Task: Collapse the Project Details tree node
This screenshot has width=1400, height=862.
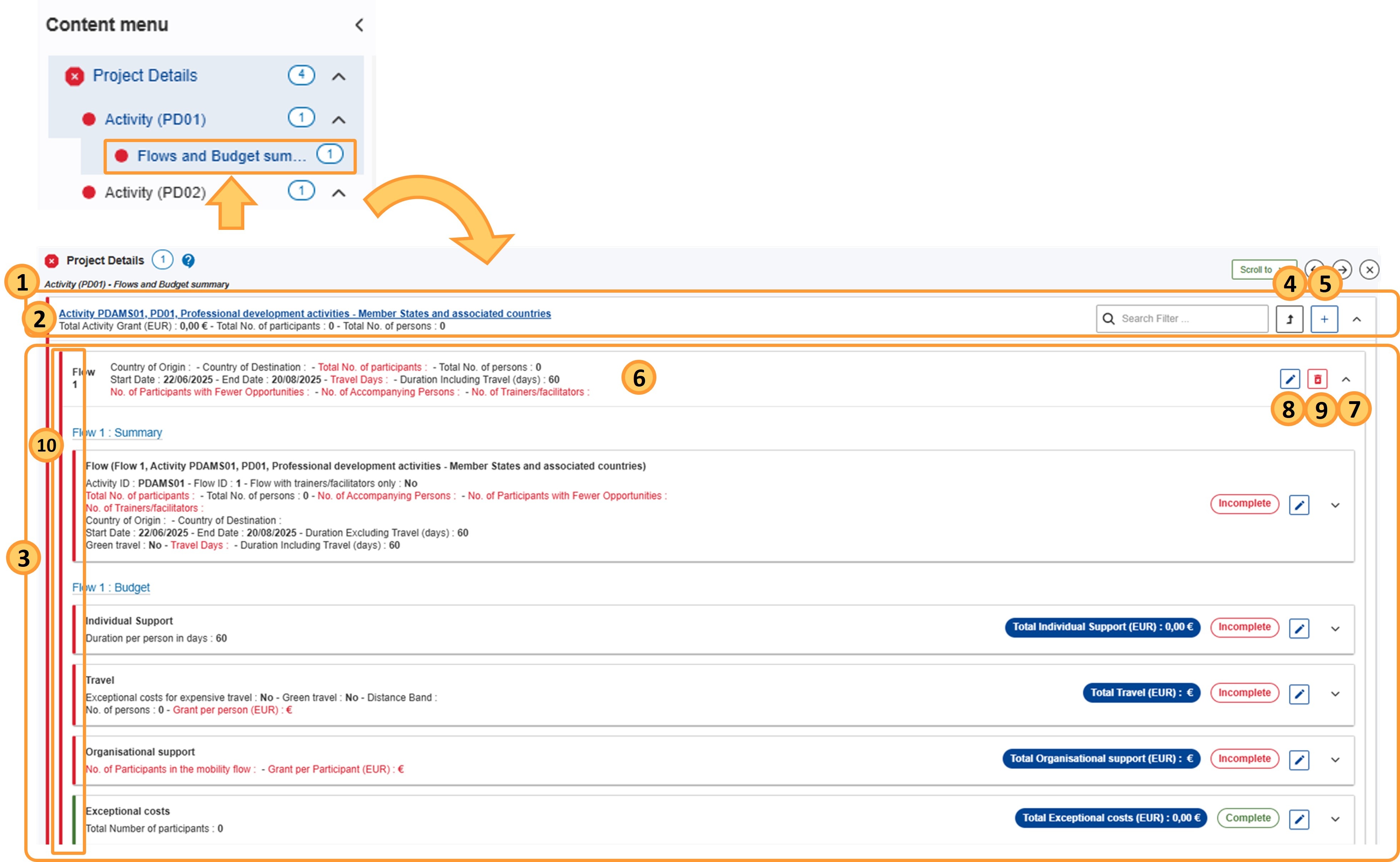Action: tap(339, 76)
